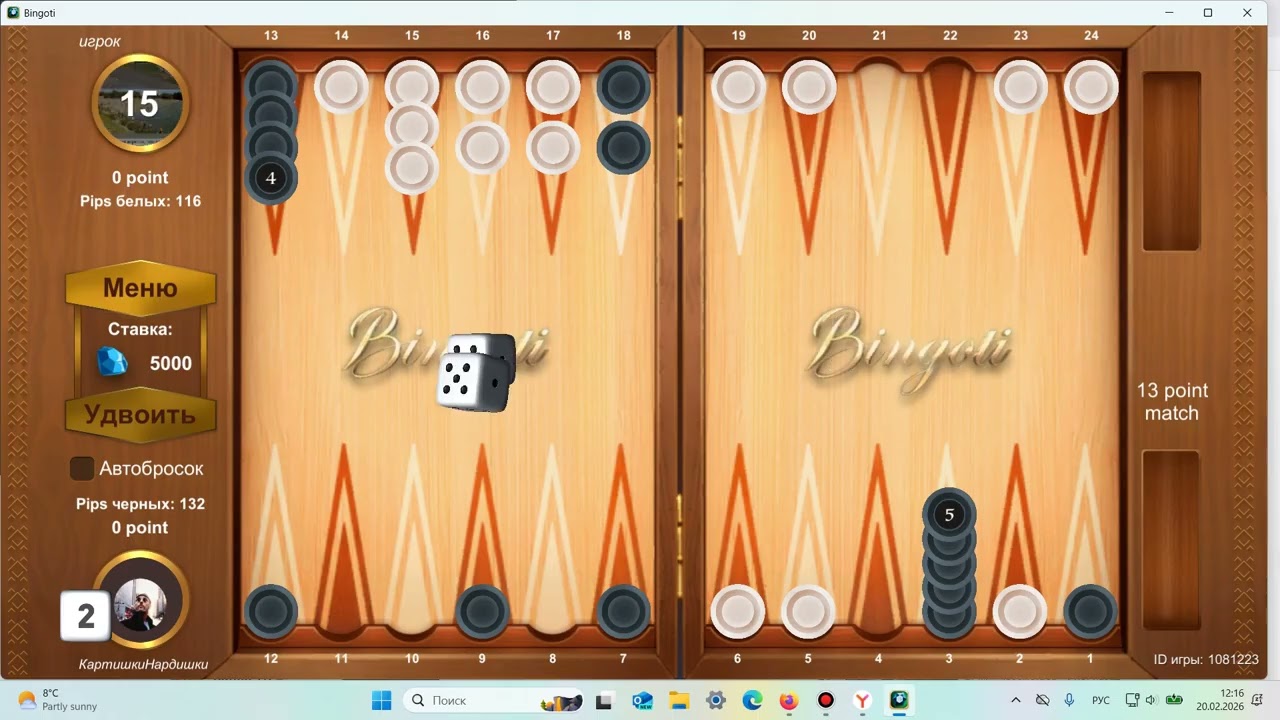Select the black stack of 5 on point 3
The height and width of the screenshot is (720, 1280).
click(949, 564)
